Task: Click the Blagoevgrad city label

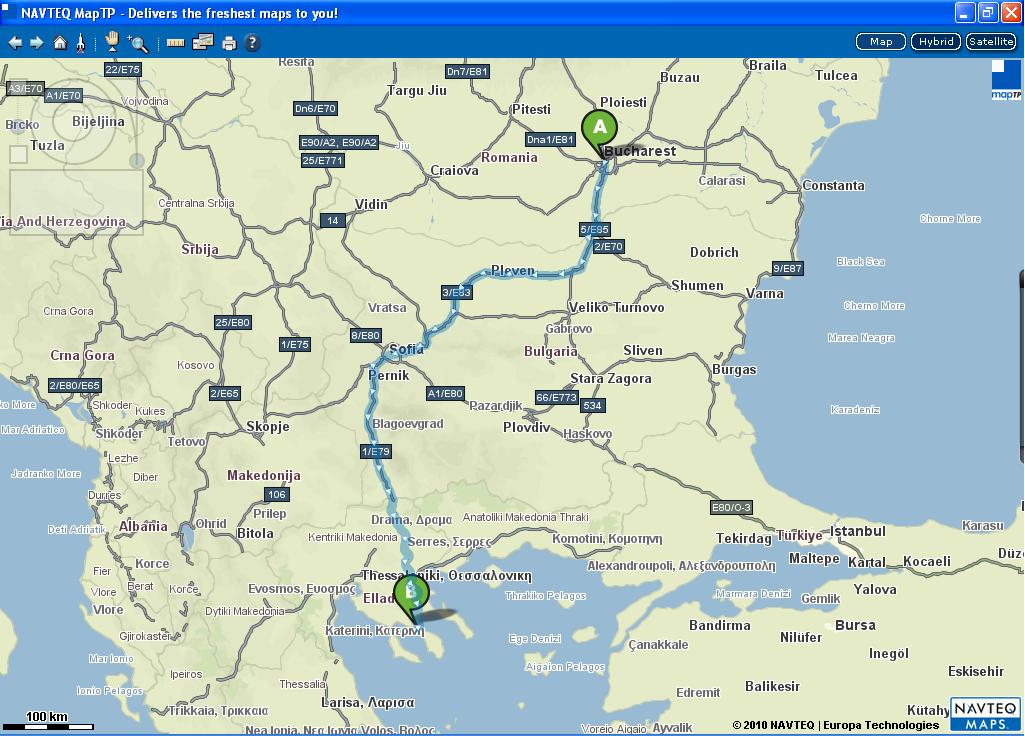Action: (x=408, y=424)
